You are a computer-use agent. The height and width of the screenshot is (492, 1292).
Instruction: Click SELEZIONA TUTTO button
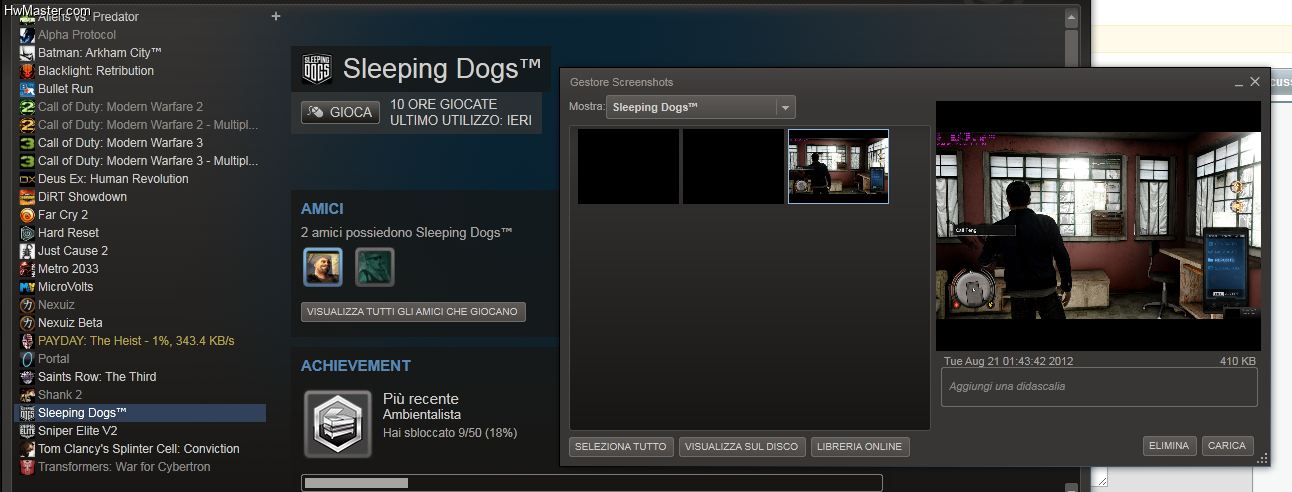(621, 447)
